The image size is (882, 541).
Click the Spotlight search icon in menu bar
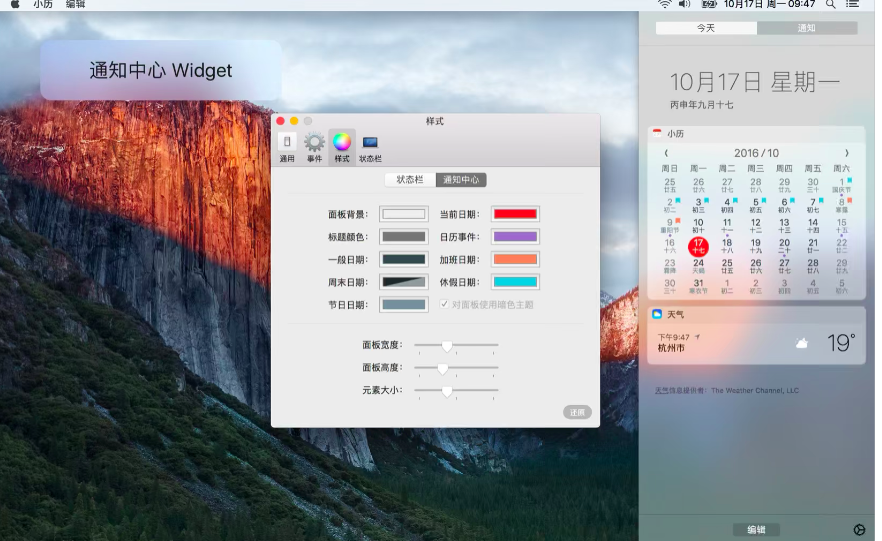pos(829,5)
